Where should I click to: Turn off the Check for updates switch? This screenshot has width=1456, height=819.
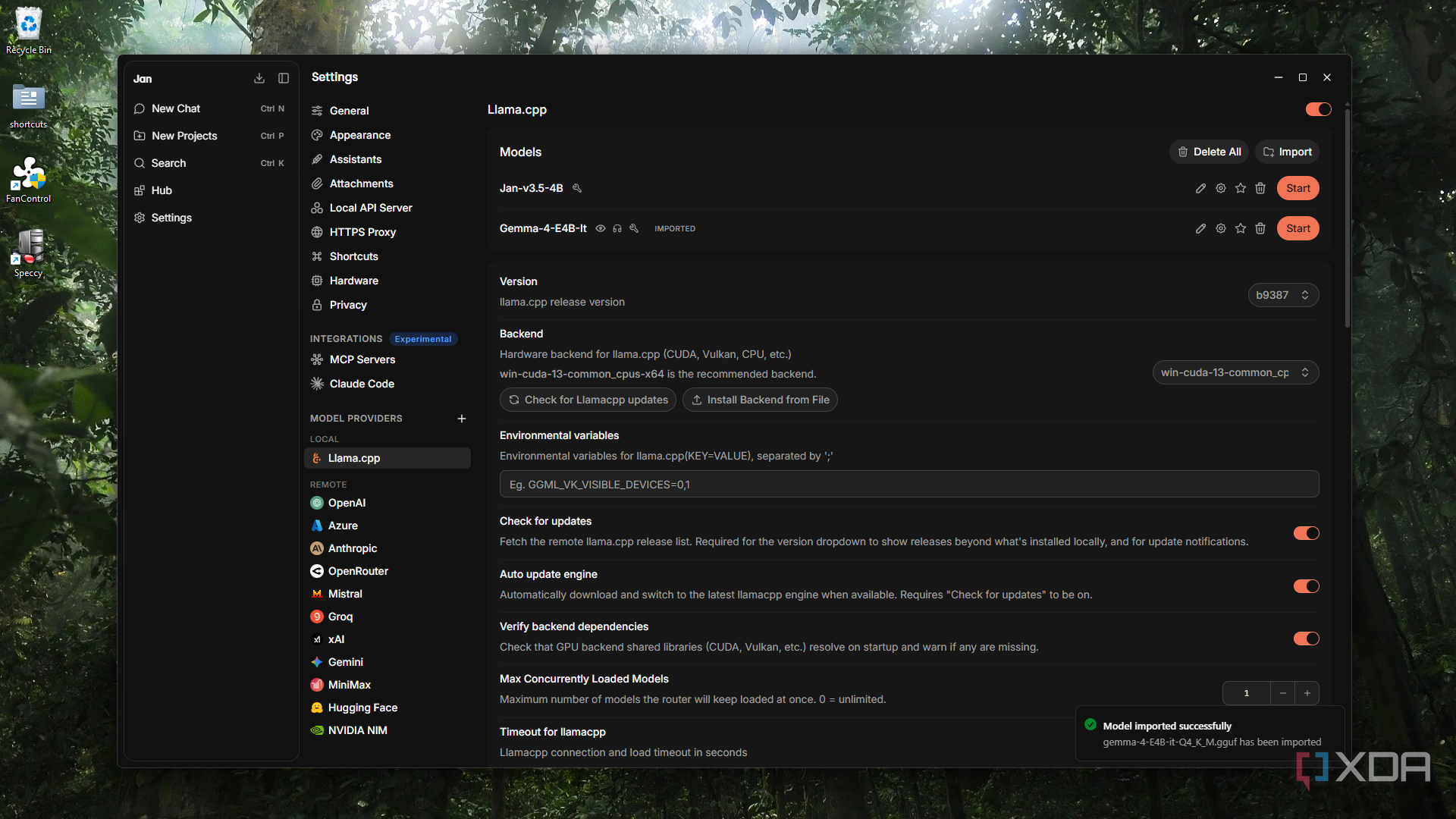coord(1307,533)
